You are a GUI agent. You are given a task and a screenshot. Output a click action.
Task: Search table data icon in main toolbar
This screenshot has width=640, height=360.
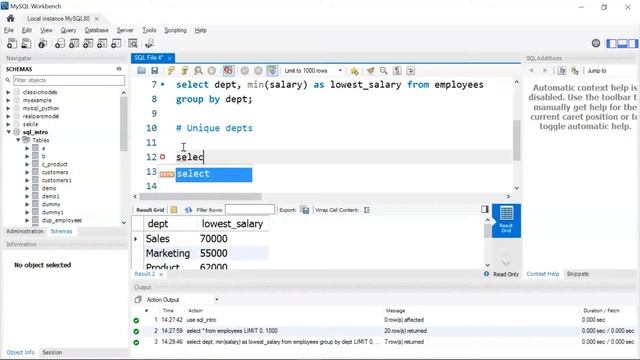point(133,43)
